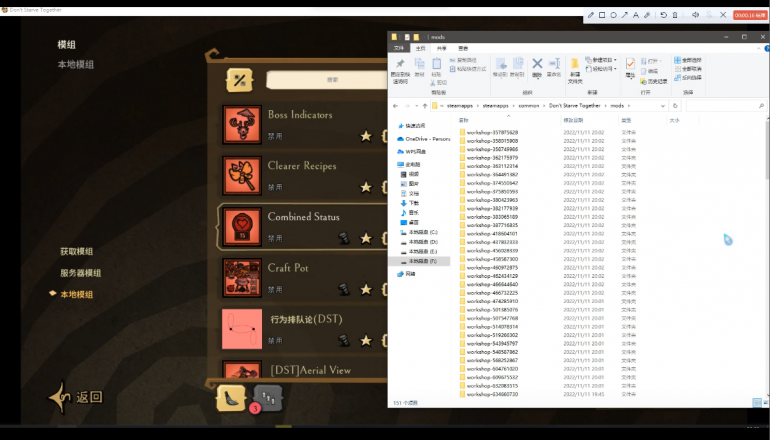770x440 pixels.
Task: Select 本地磁盘 (C:) in navigation pane
Action: click(418, 232)
